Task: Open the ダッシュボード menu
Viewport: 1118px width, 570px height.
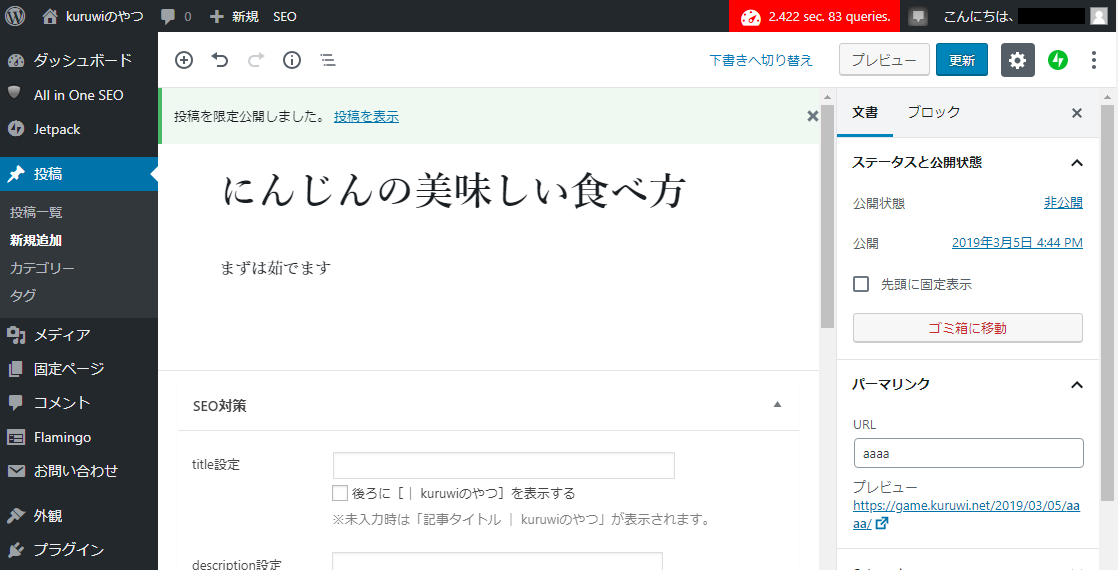Action: 78,61
